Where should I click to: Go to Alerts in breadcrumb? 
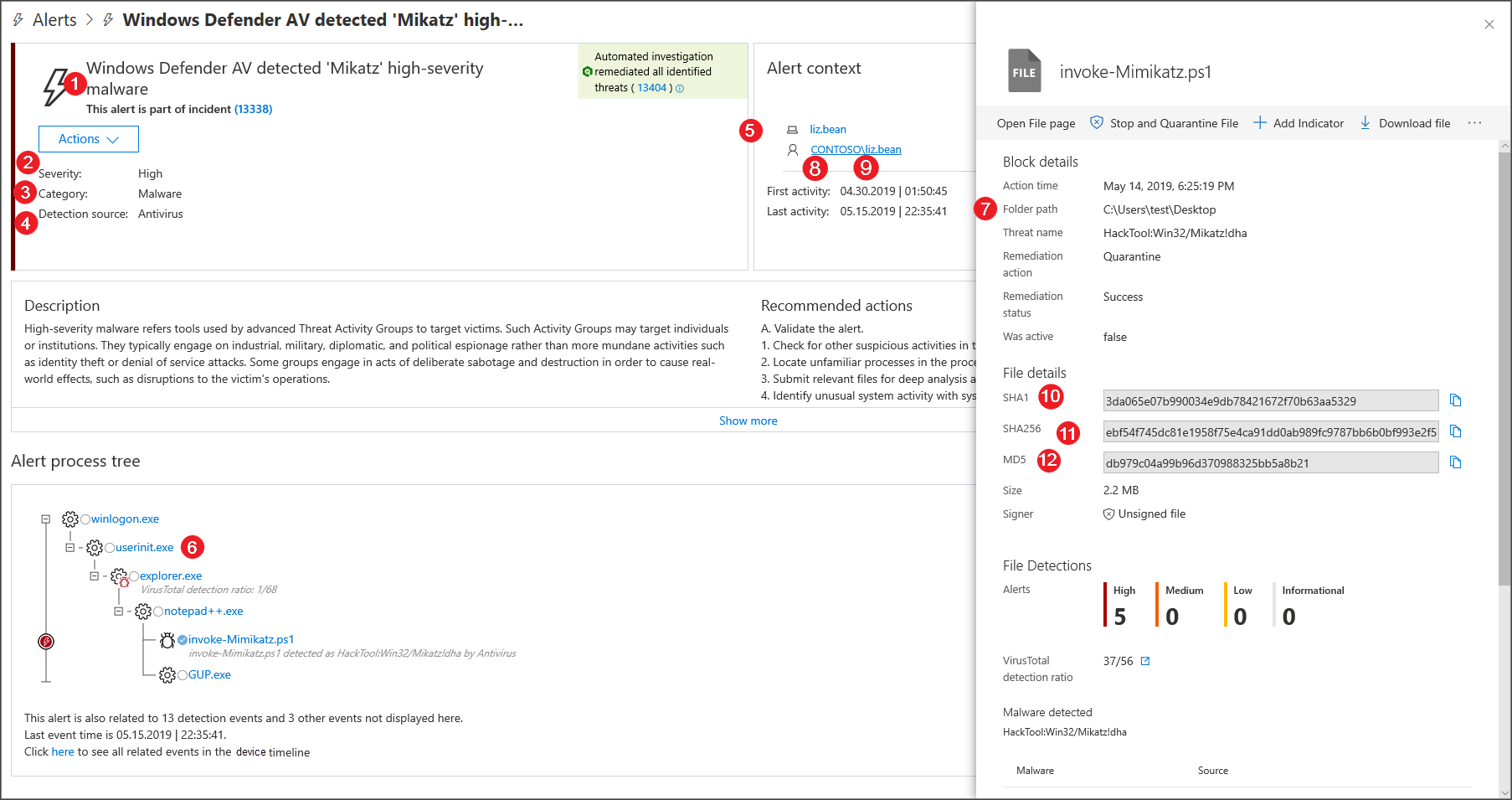click(54, 20)
